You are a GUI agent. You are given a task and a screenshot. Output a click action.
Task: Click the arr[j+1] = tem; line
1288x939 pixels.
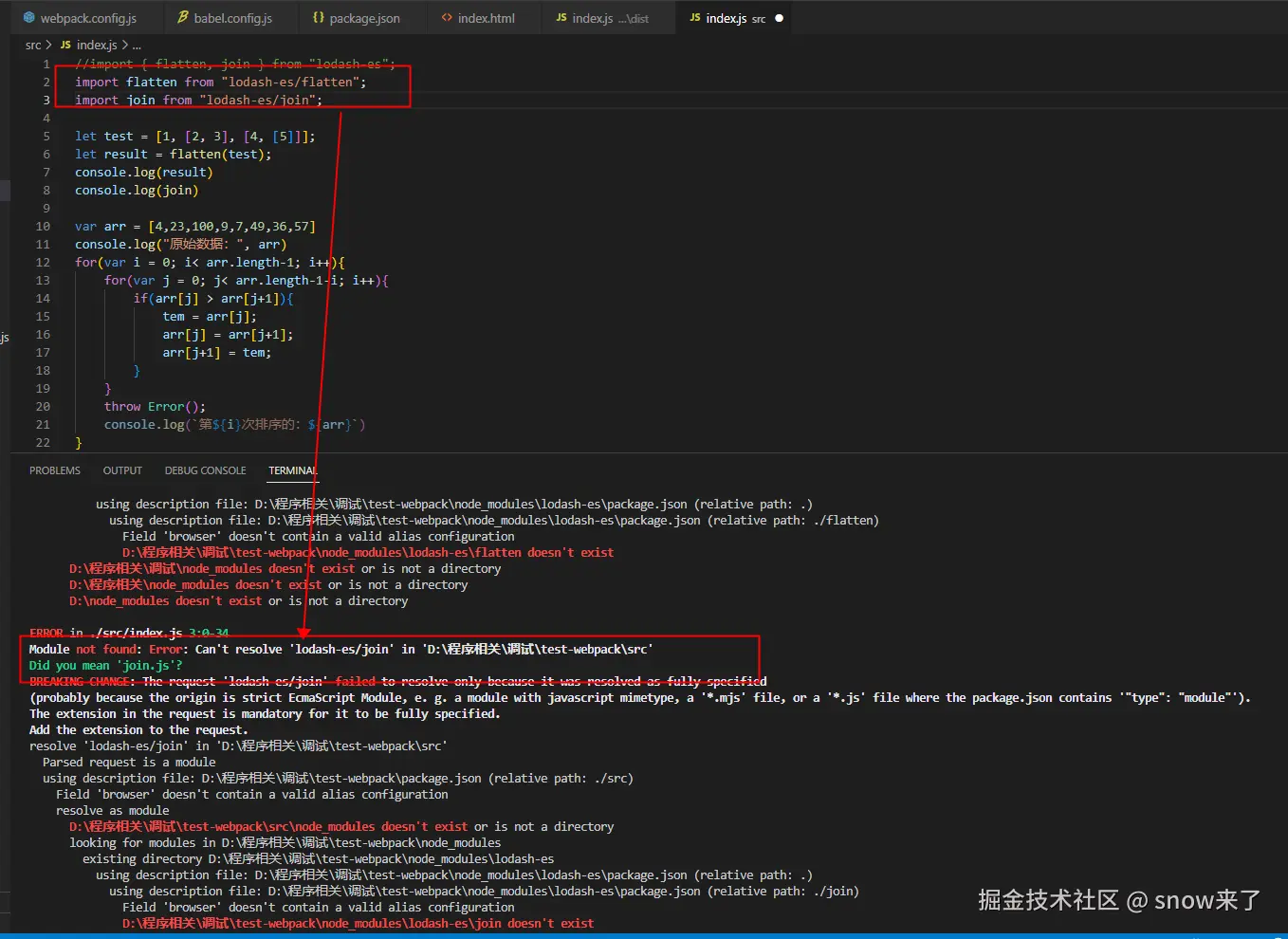[x=217, y=353]
